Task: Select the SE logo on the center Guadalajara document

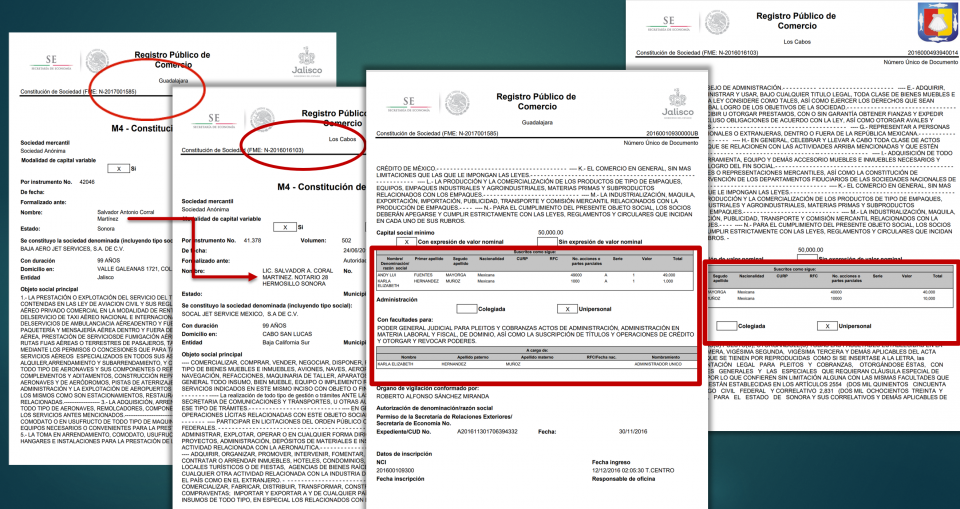Action: [408, 105]
